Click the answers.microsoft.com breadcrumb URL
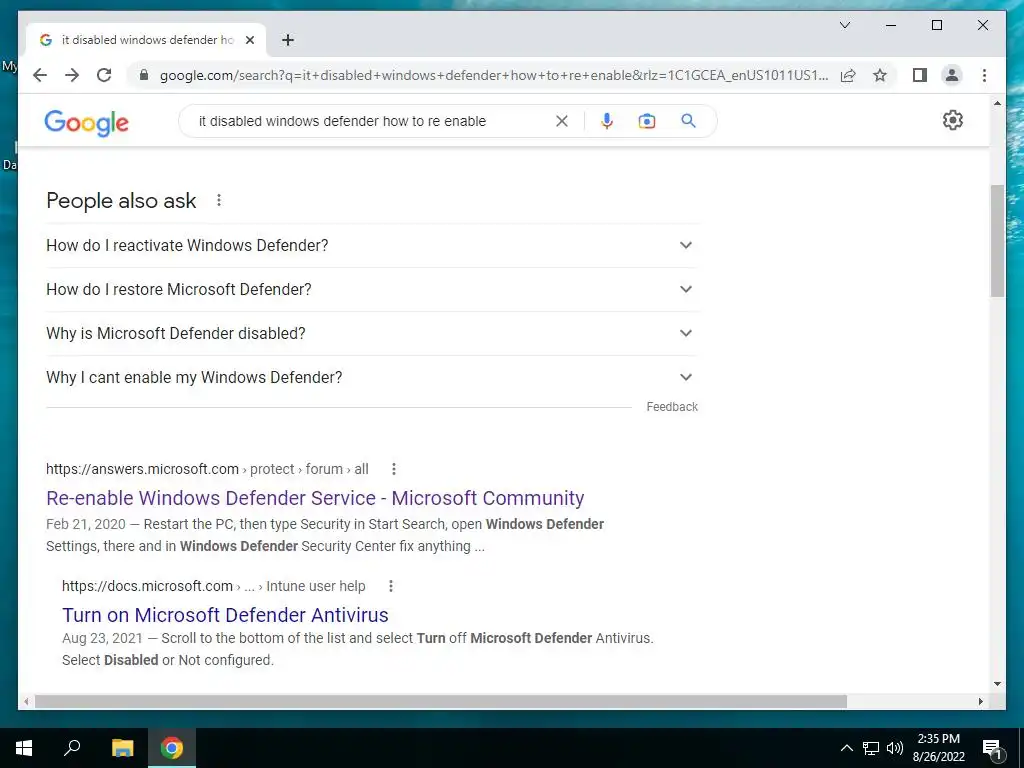The image size is (1024, 768). 207,469
